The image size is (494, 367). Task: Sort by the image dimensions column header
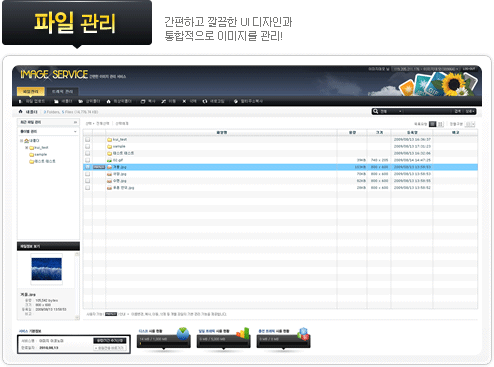tap(379, 133)
